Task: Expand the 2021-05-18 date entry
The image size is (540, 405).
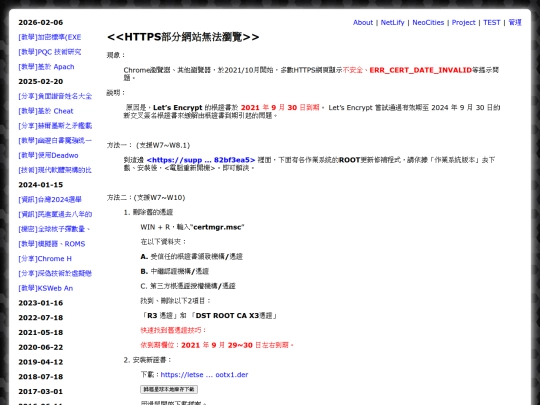Action: [41, 333]
